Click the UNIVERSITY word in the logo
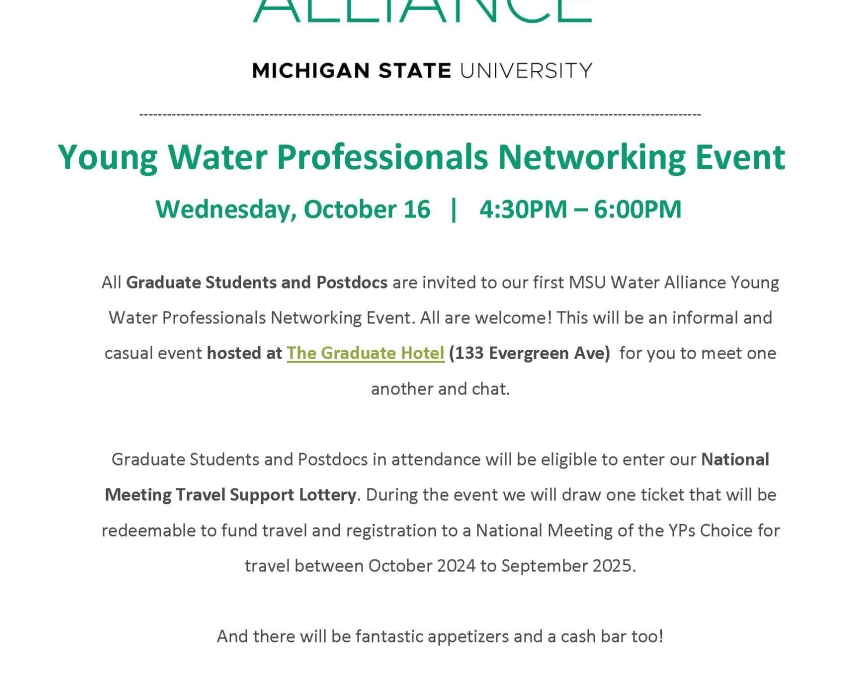 click(526, 71)
